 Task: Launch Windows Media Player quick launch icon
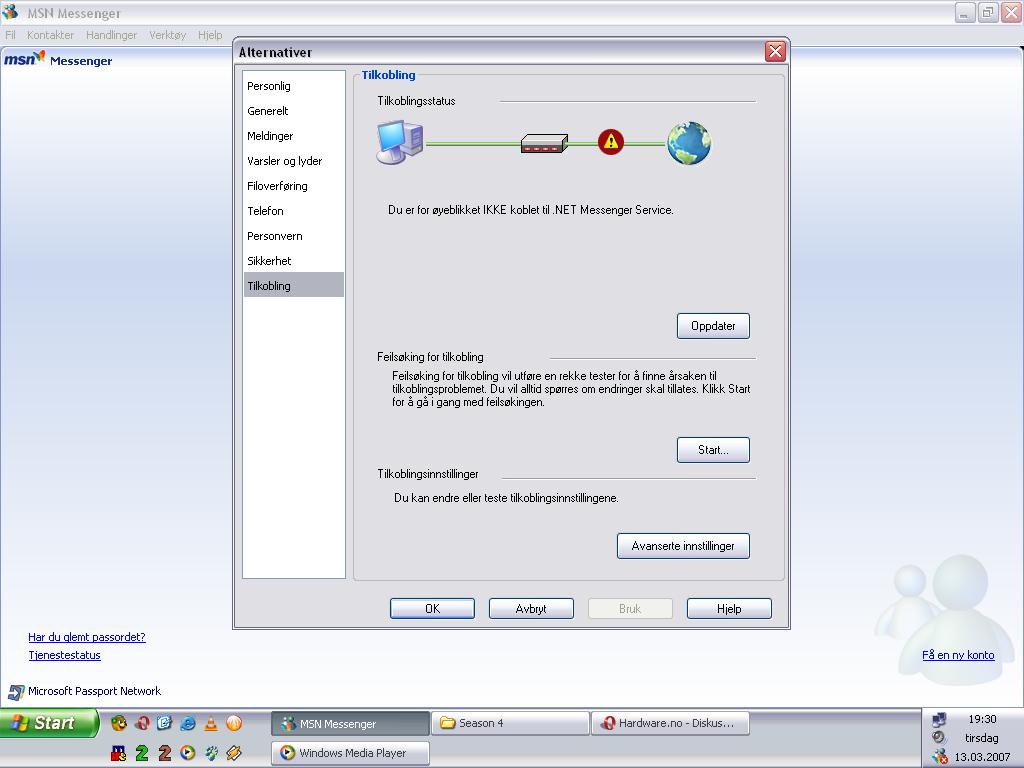(187, 753)
